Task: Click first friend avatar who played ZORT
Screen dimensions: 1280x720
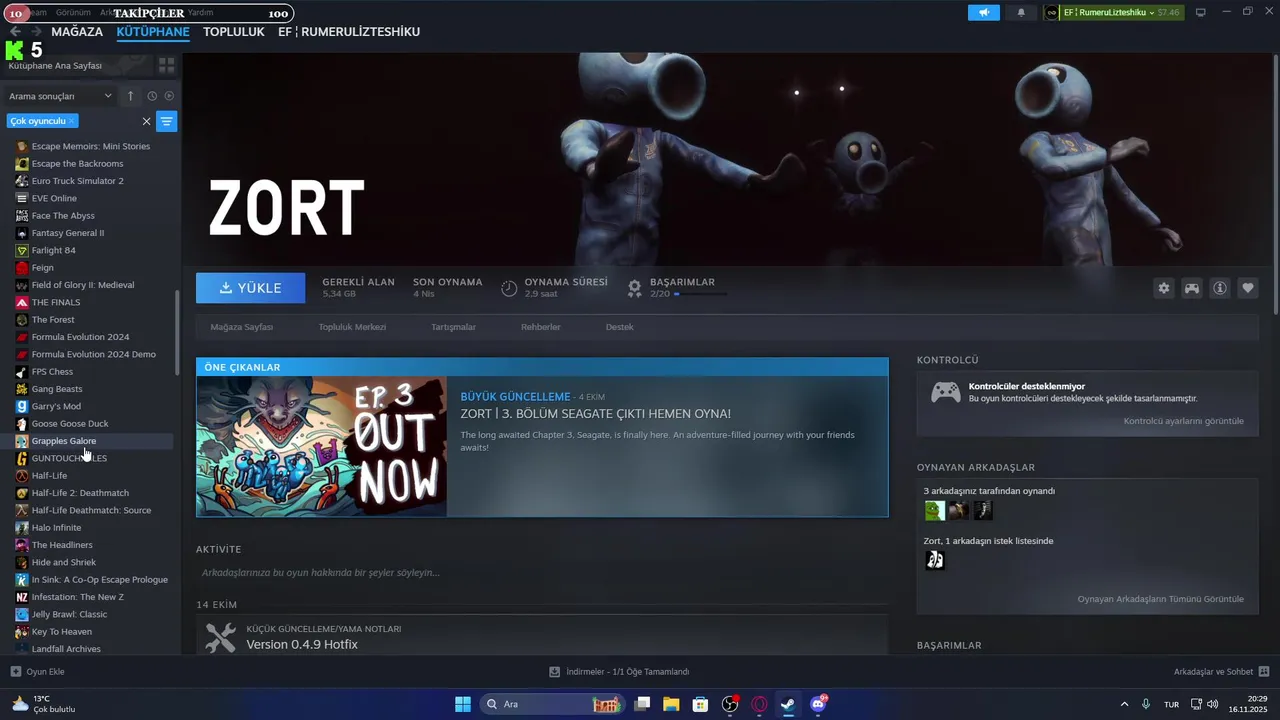Action: tap(934, 511)
